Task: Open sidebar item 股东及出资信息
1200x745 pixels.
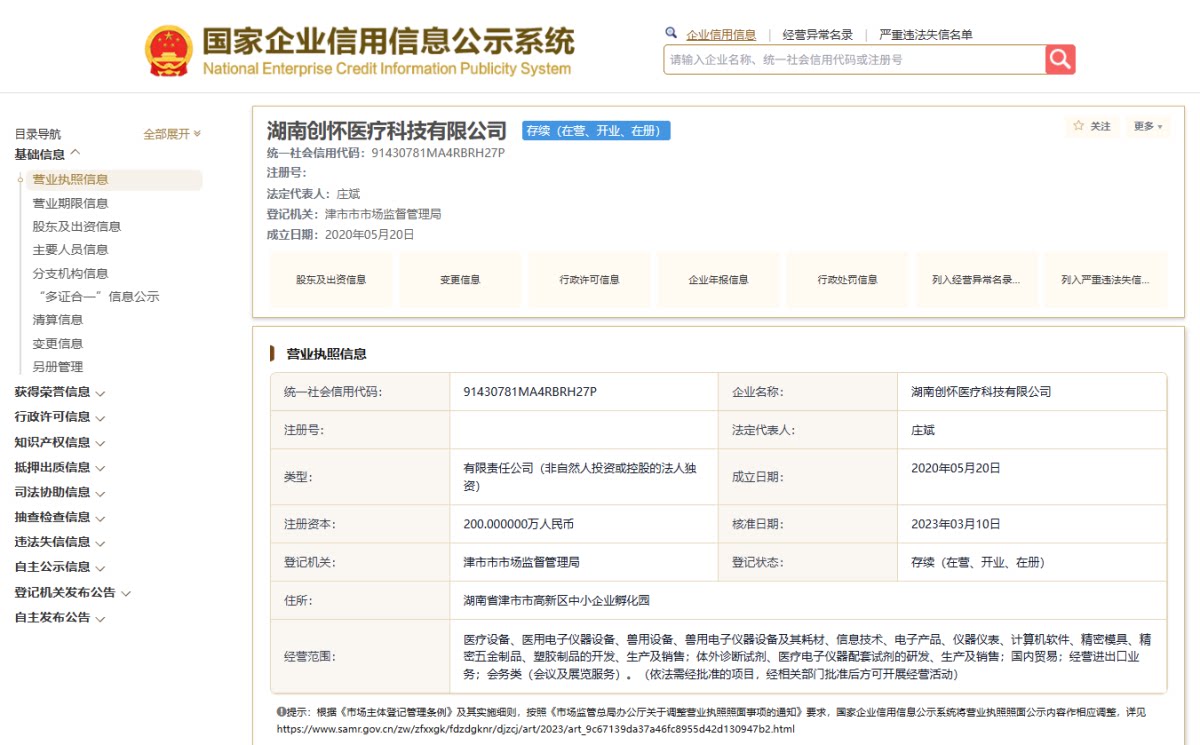Action: pyautogui.click(x=77, y=227)
